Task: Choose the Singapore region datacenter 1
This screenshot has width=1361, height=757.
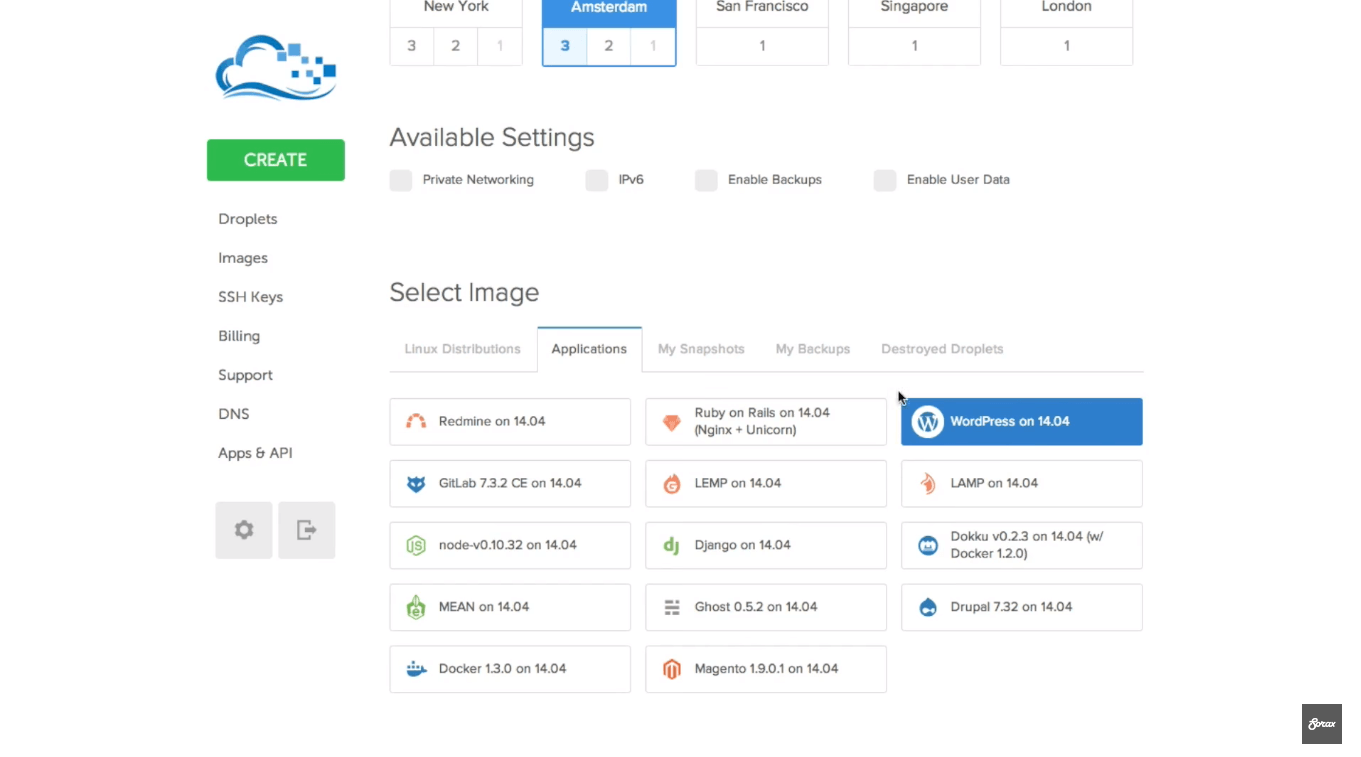Action: [x=914, y=46]
